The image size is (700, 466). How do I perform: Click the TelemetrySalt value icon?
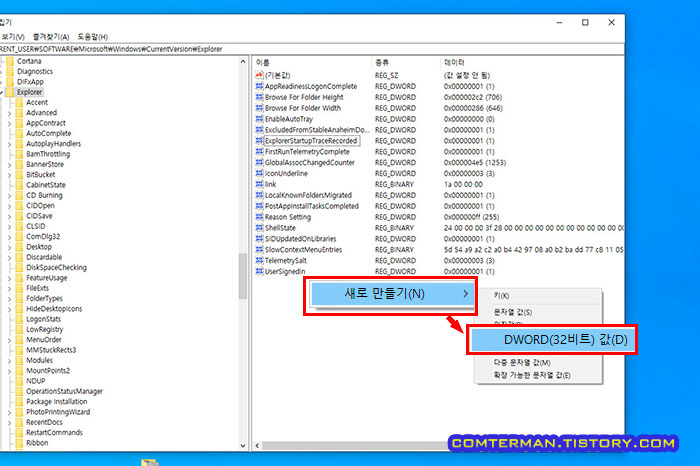coord(259,261)
